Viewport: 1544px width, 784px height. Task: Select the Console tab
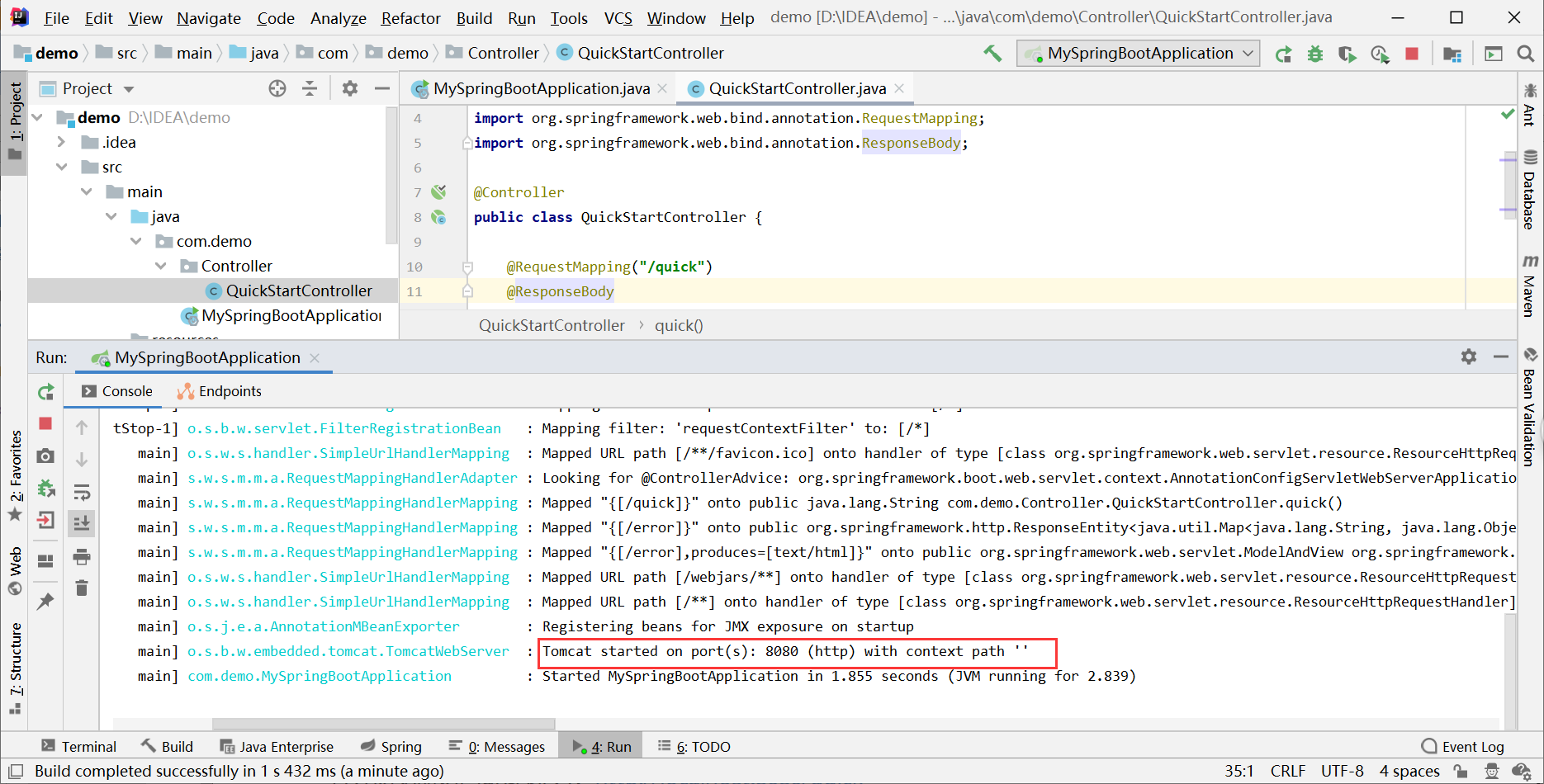click(x=117, y=391)
